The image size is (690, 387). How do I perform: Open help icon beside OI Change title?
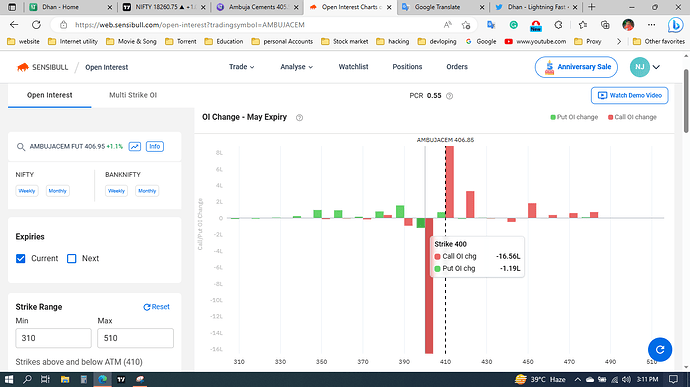pyautogui.click(x=299, y=118)
